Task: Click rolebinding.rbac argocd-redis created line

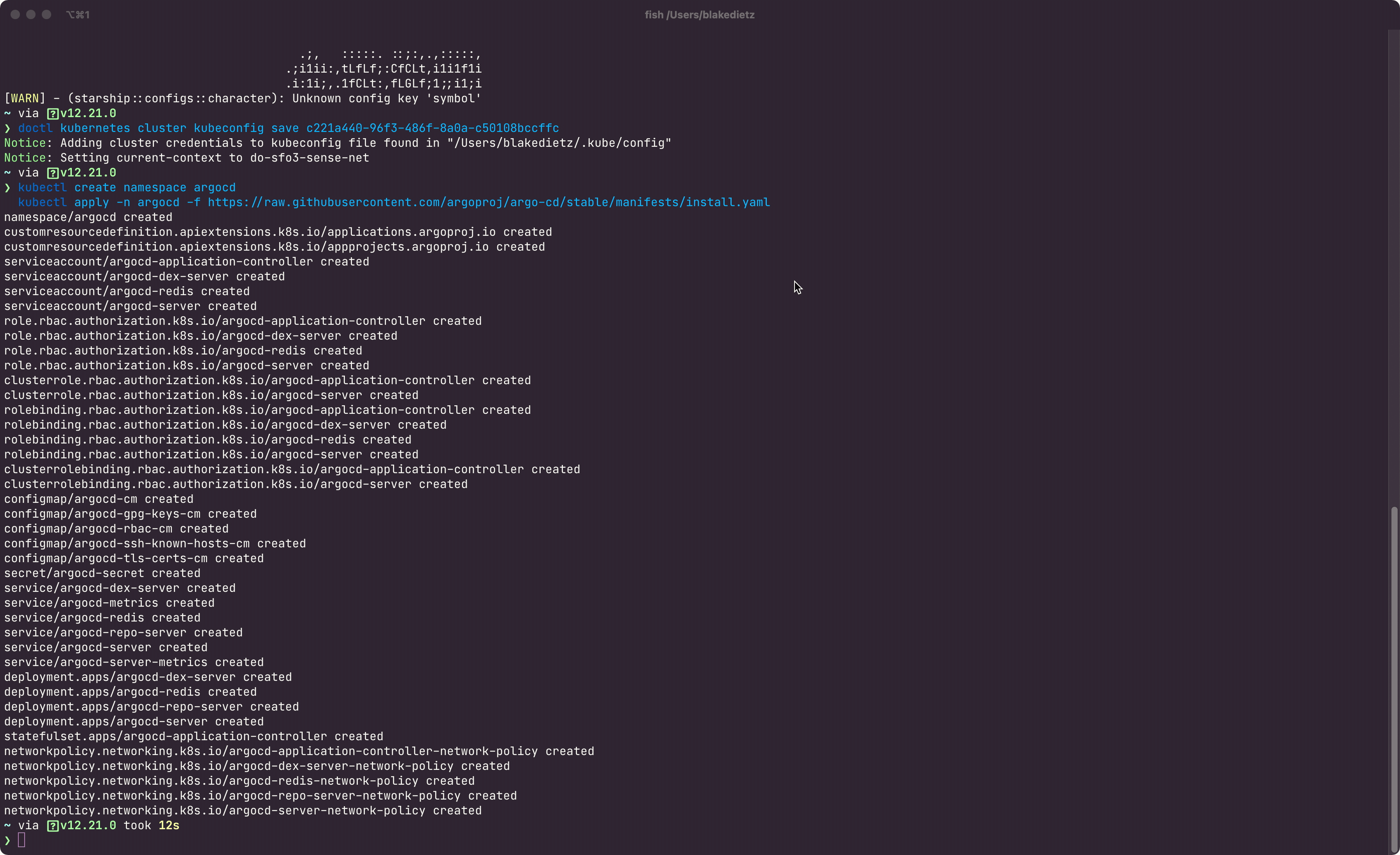Action: click(x=207, y=440)
